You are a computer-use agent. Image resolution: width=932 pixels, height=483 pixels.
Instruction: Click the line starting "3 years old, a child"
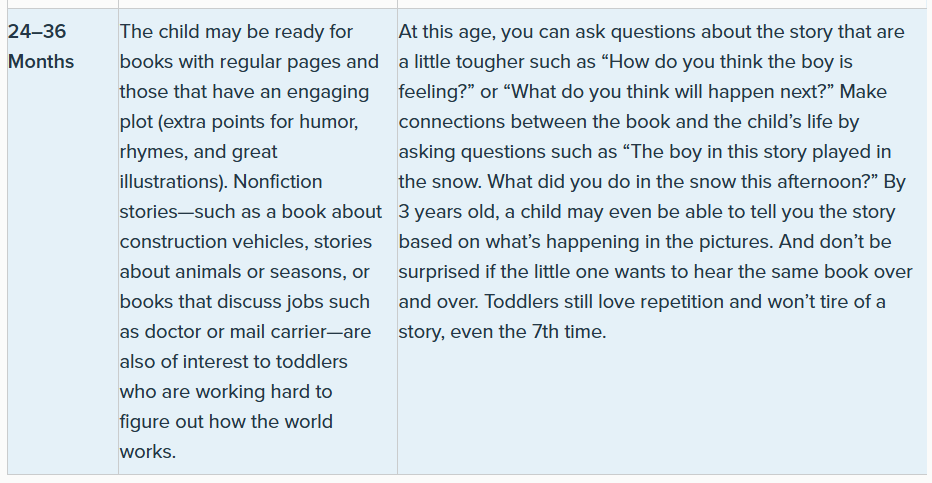point(647,211)
